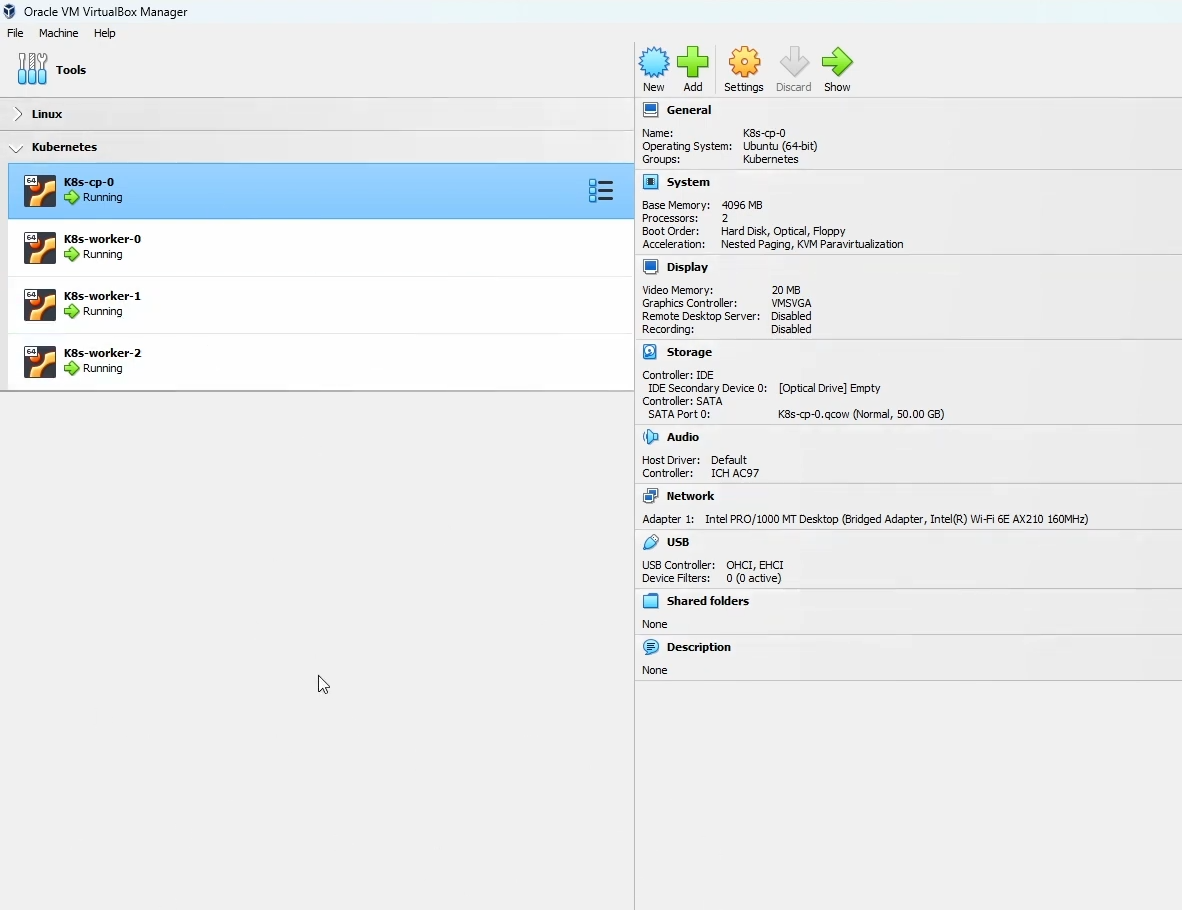The height and width of the screenshot is (910, 1182).
Task: Open the Help menu
Action: [105, 33]
